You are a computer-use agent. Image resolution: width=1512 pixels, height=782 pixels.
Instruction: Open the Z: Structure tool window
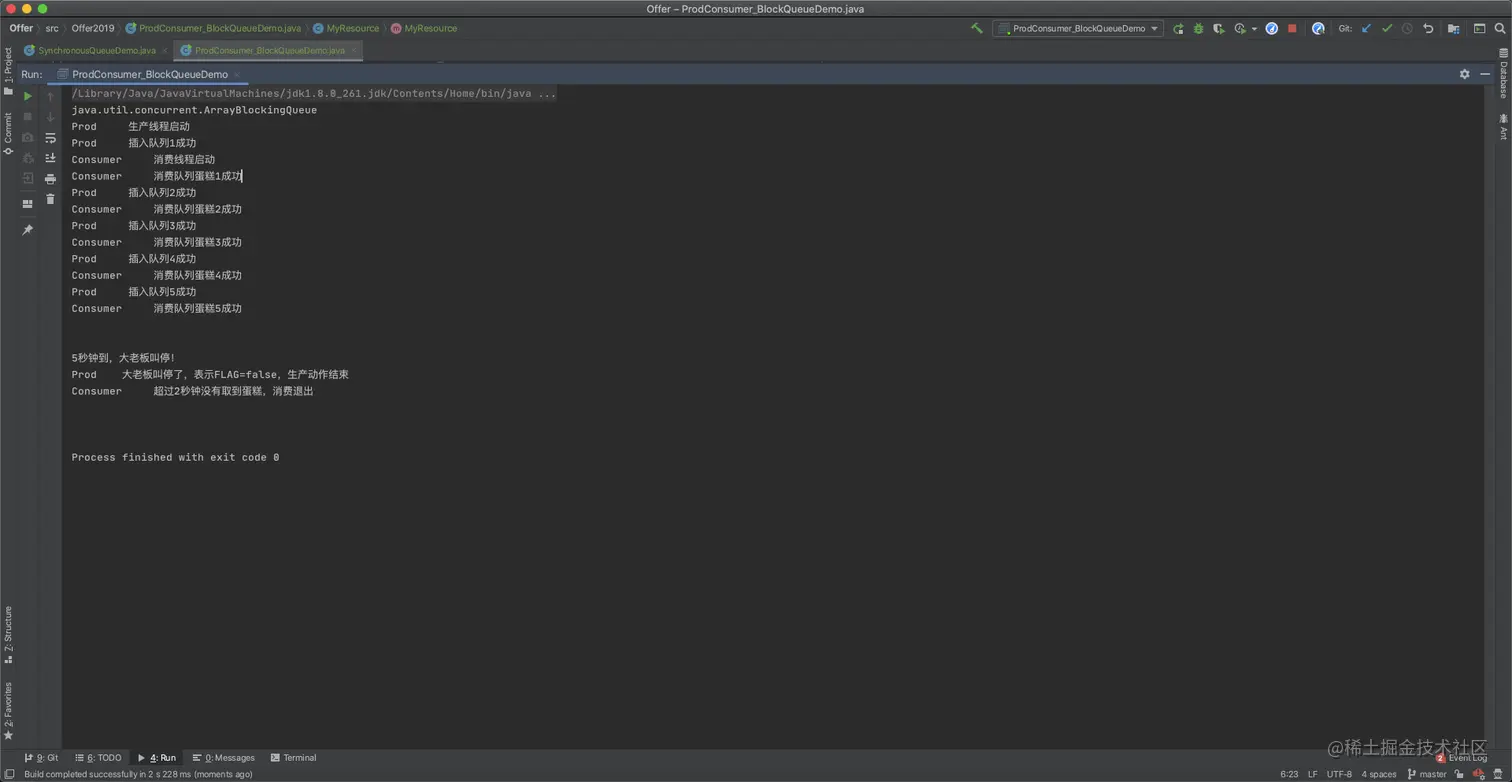click(x=8, y=634)
